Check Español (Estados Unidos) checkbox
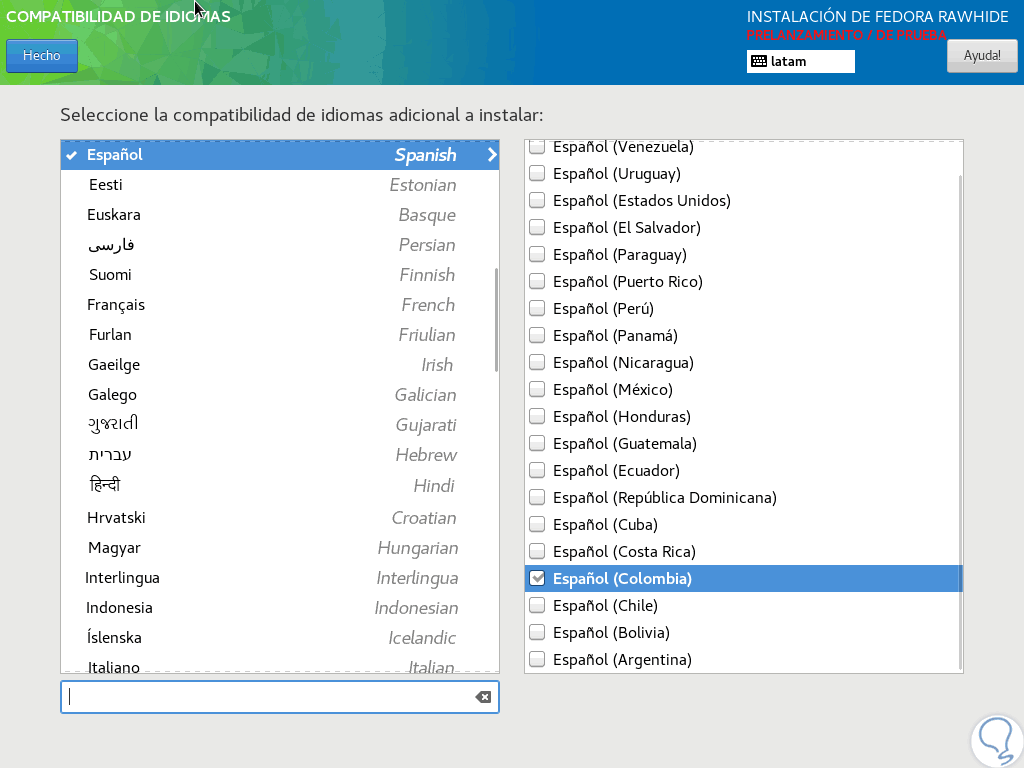 [x=537, y=200]
